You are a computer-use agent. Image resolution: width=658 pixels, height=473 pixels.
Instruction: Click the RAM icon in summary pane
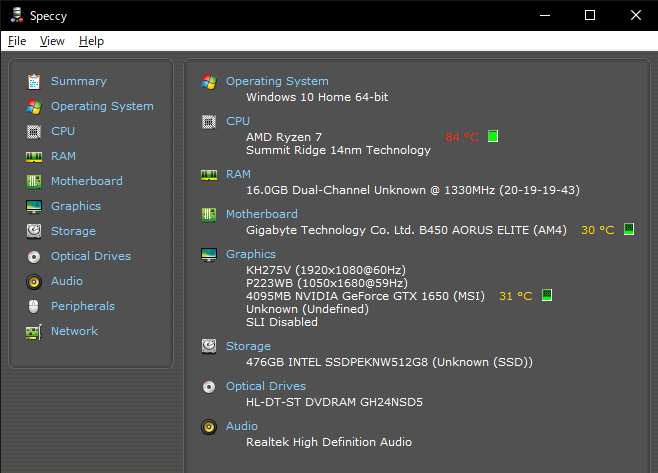point(209,175)
